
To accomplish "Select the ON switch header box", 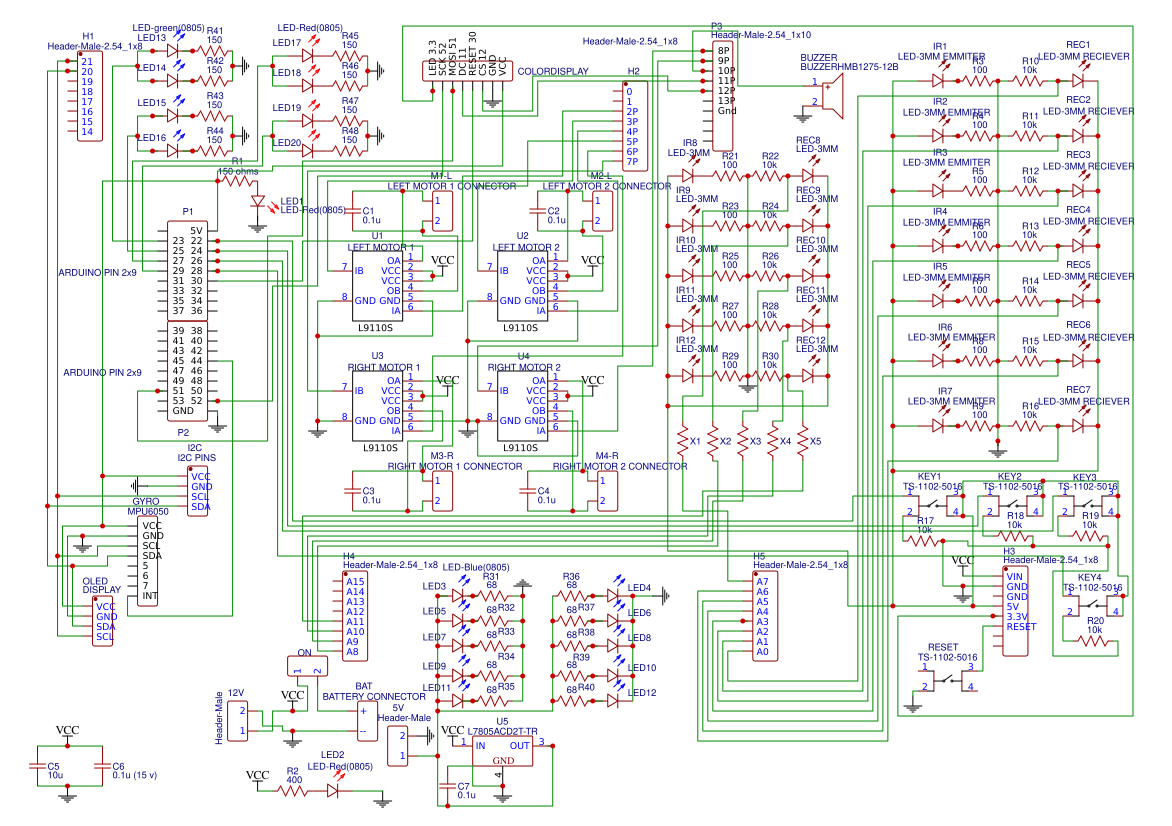I will click(x=307, y=665).
